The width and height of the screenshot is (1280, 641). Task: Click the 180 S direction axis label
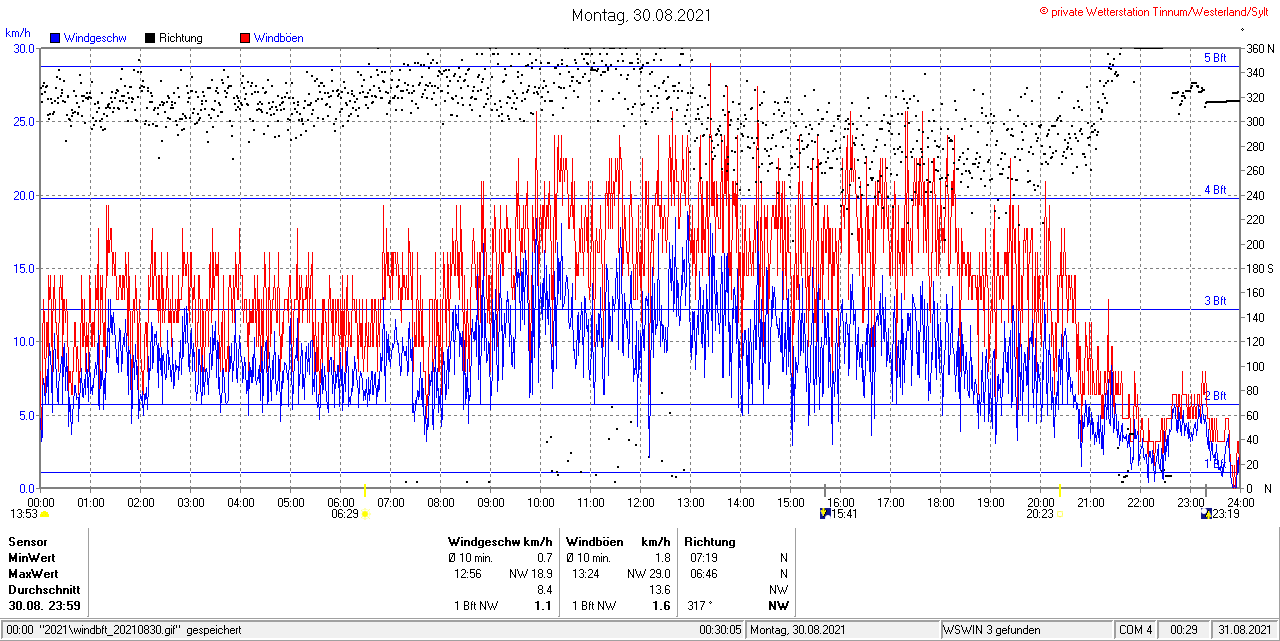click(1258, 268)
